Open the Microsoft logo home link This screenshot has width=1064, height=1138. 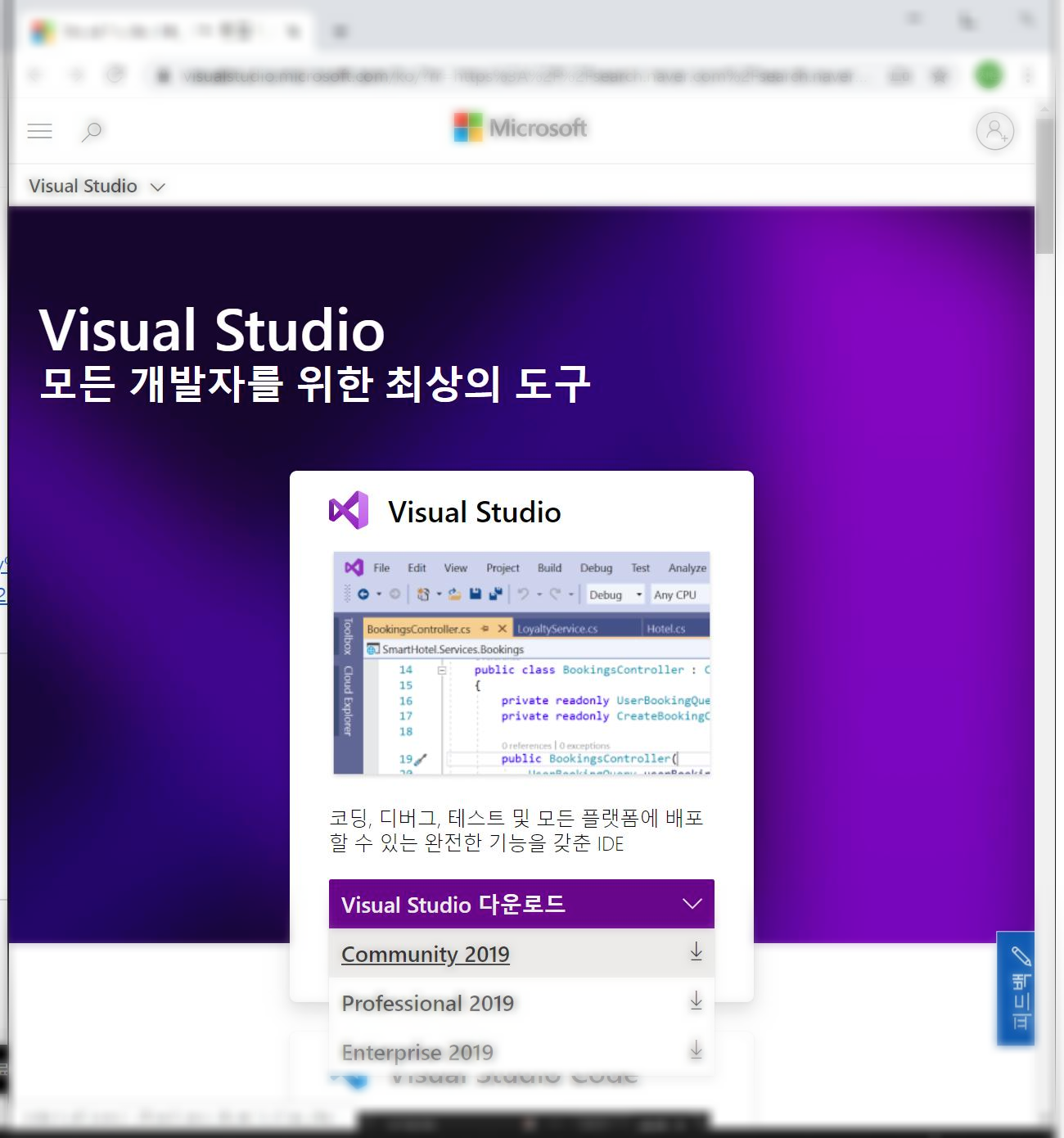click(521, 128)
